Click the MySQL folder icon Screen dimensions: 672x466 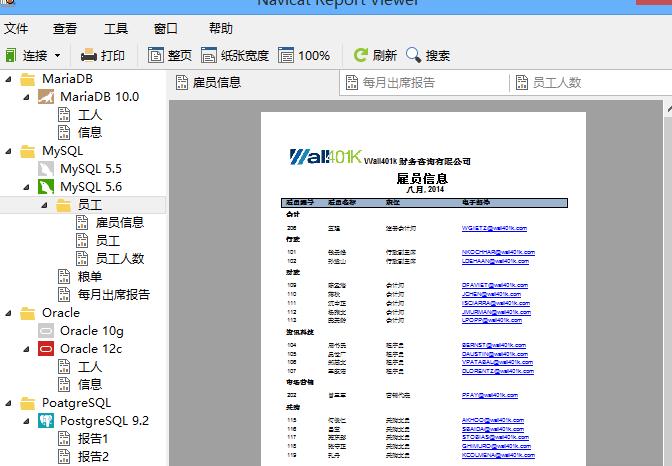click(x=27, y=151)
